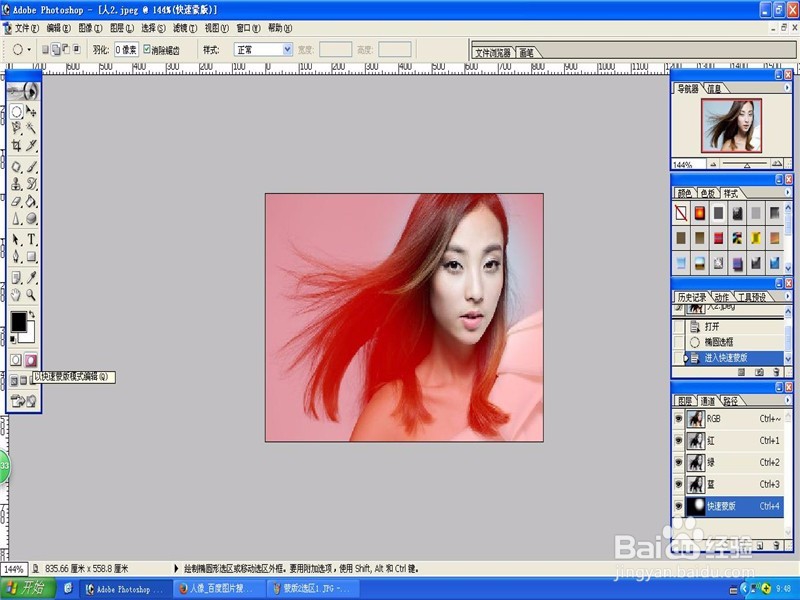Switch to the 信息 Info tab

click(x=714, y=89)
